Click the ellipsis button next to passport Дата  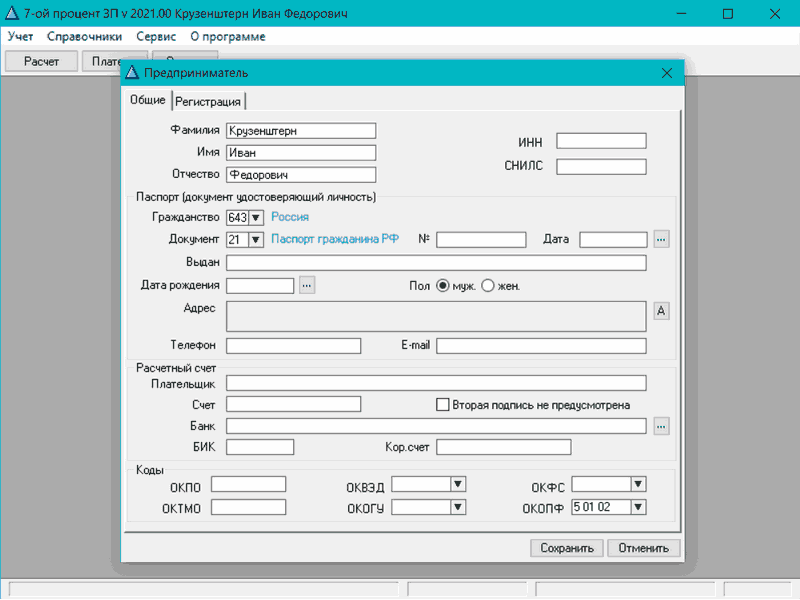point(661,240)
